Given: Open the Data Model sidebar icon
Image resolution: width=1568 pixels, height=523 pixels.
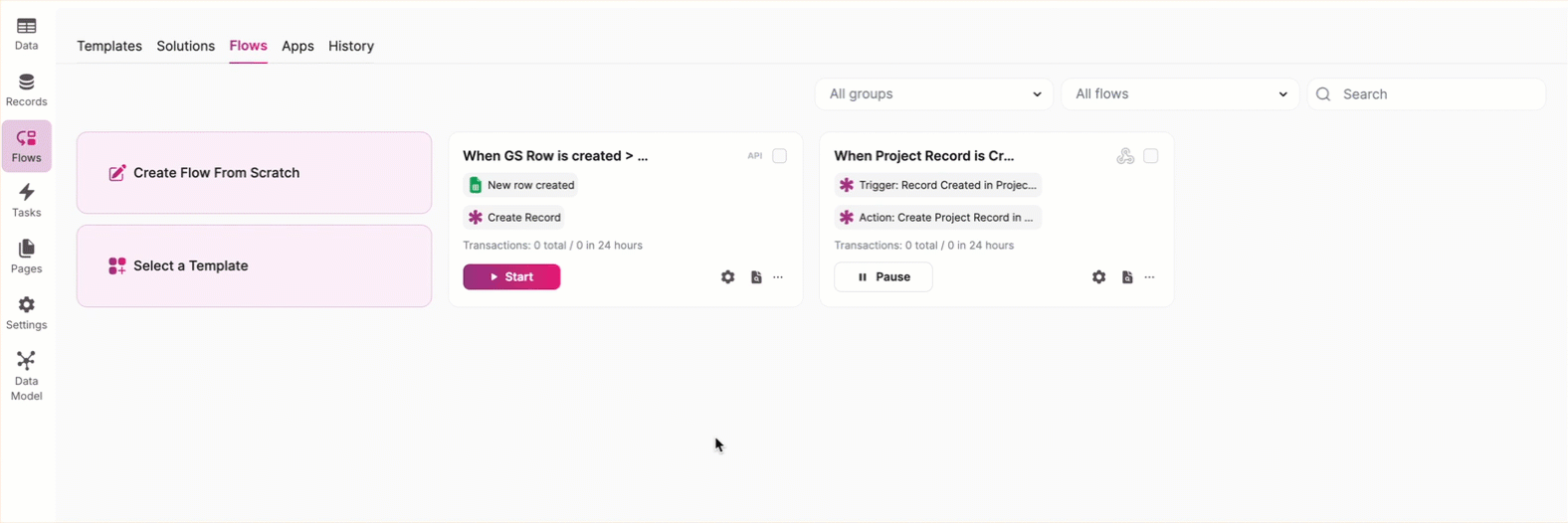Looking at the screenshot, I should (27, 375).
